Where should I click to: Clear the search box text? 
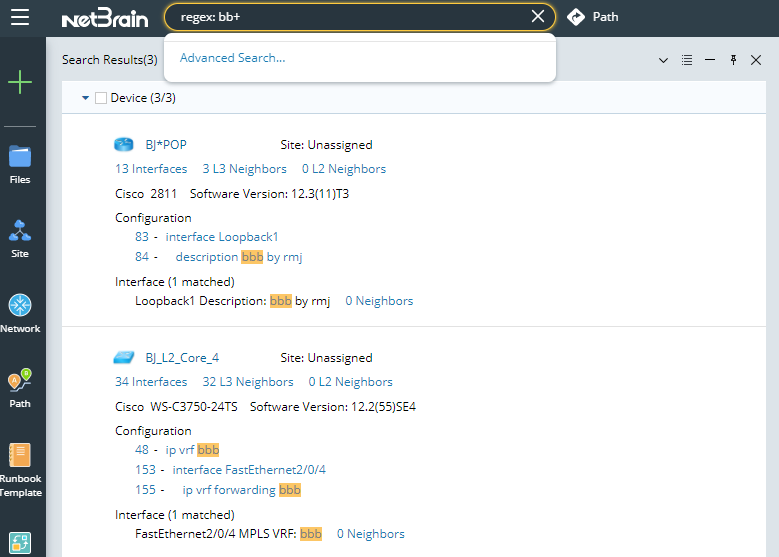[538, 16]
